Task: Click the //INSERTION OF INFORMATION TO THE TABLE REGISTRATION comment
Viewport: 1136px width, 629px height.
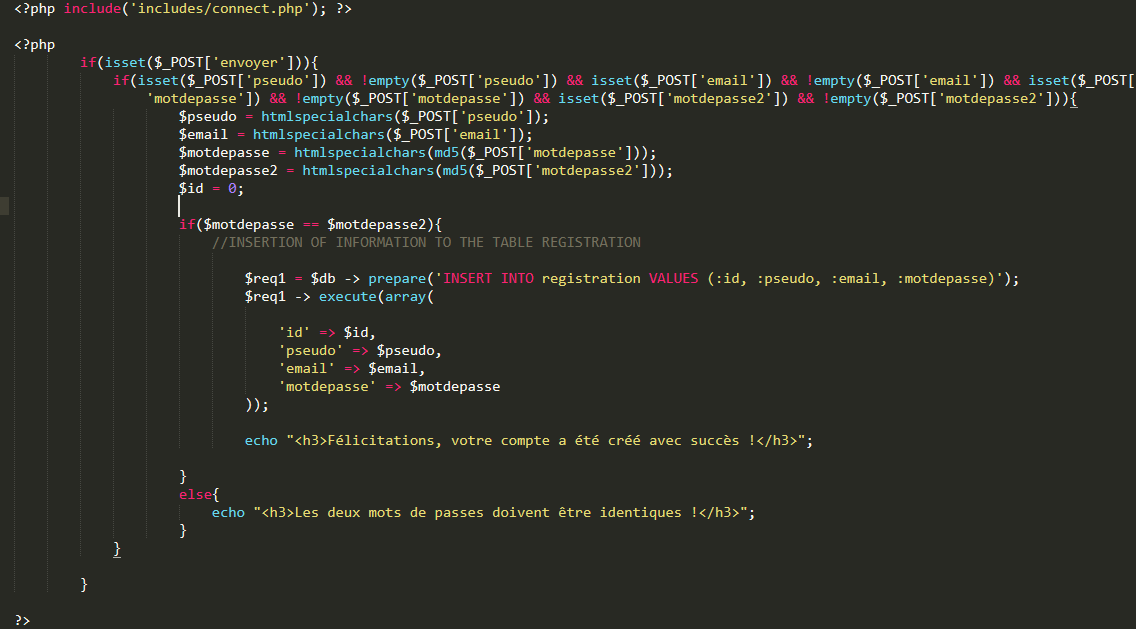Action: (427, 242)
